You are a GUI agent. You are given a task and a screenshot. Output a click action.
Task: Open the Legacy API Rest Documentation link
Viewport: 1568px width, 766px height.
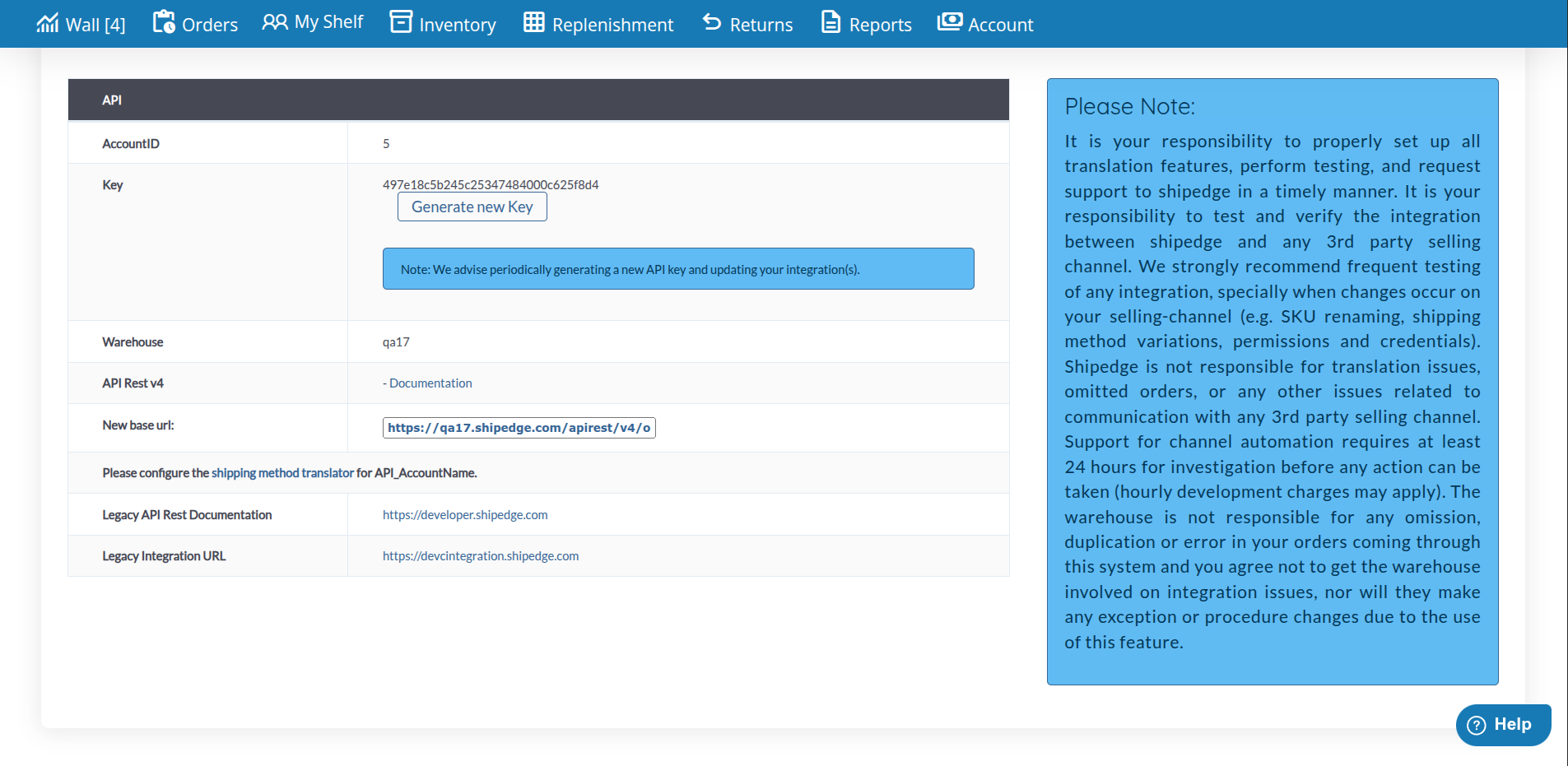(x=465, y=514)
